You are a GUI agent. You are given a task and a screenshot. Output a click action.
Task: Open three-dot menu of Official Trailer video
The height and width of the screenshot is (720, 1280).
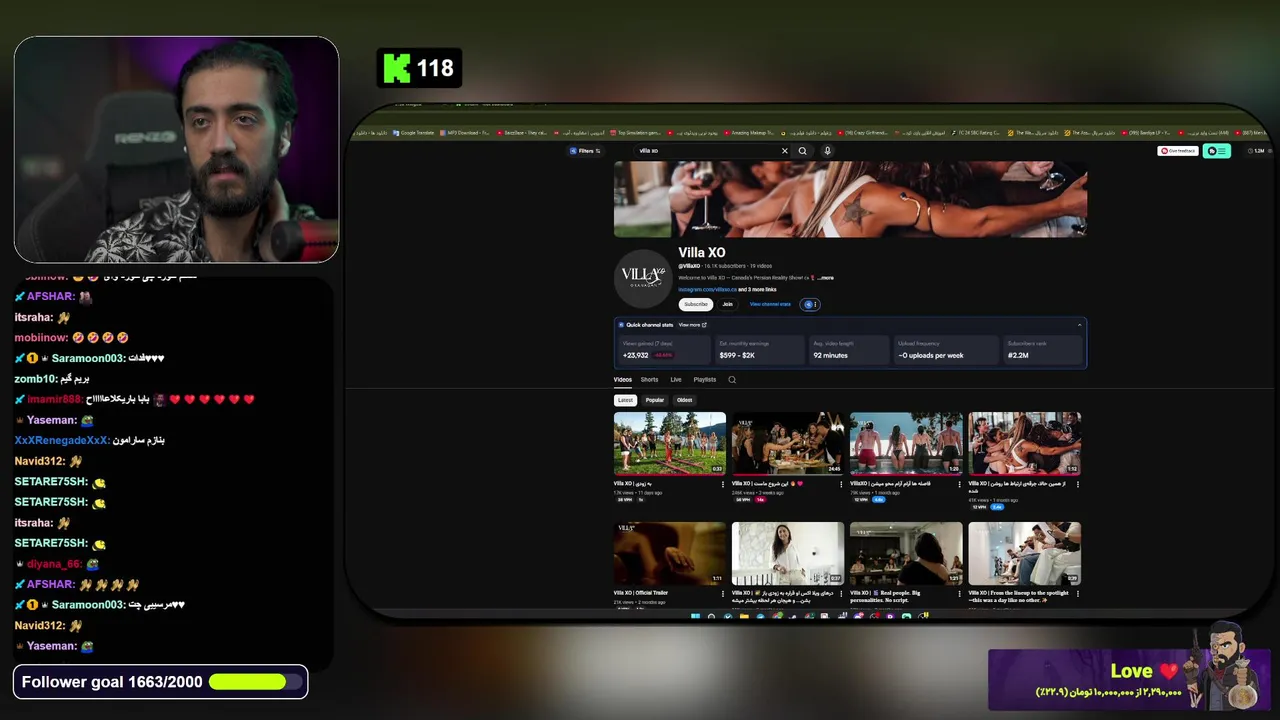pos(723,594)
